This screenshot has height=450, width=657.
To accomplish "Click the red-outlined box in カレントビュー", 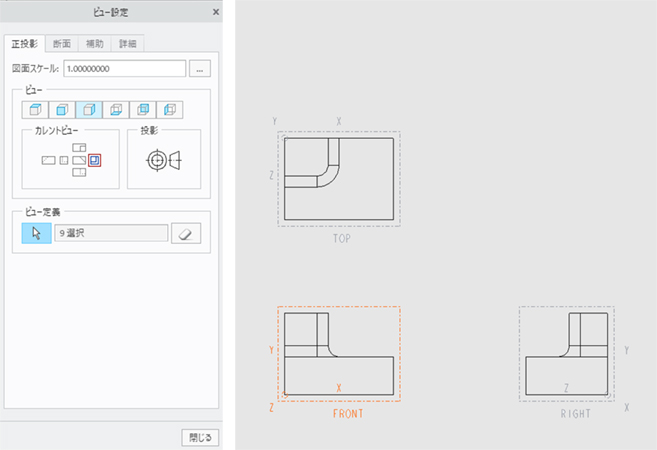I will coord(95,160).
